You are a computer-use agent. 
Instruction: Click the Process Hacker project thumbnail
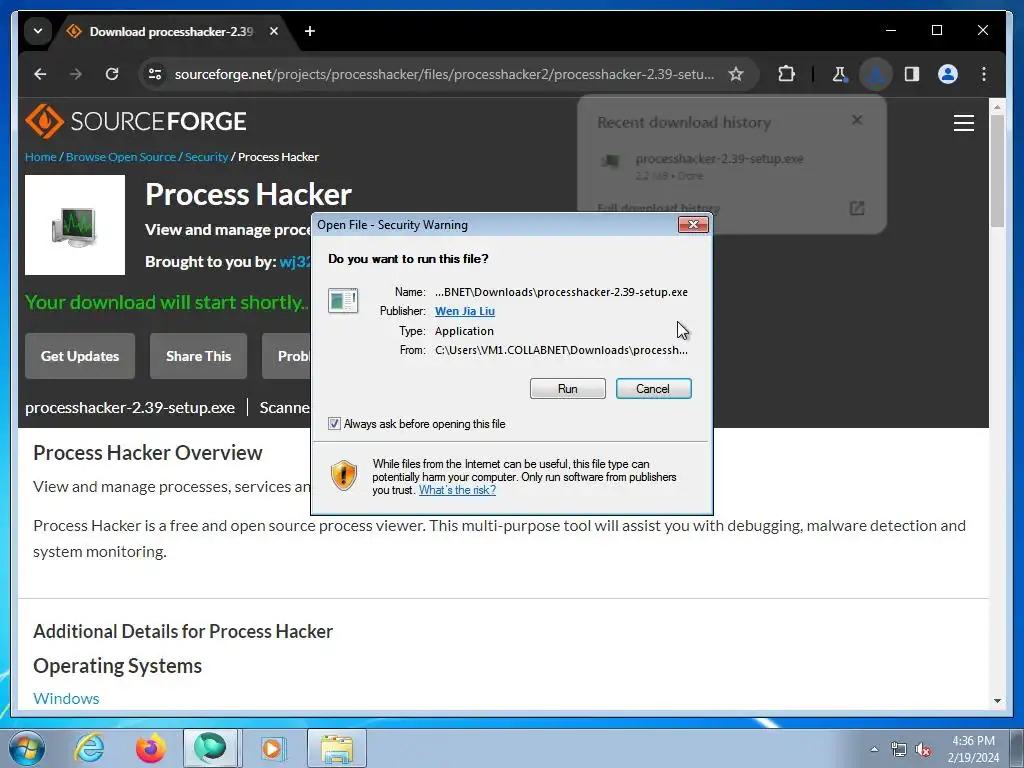click(x=75, y=225)
